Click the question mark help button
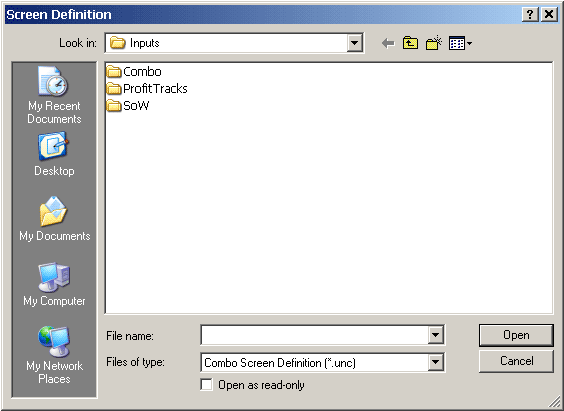Viewport: 564px width, 411px height. [x=530, y=14]
